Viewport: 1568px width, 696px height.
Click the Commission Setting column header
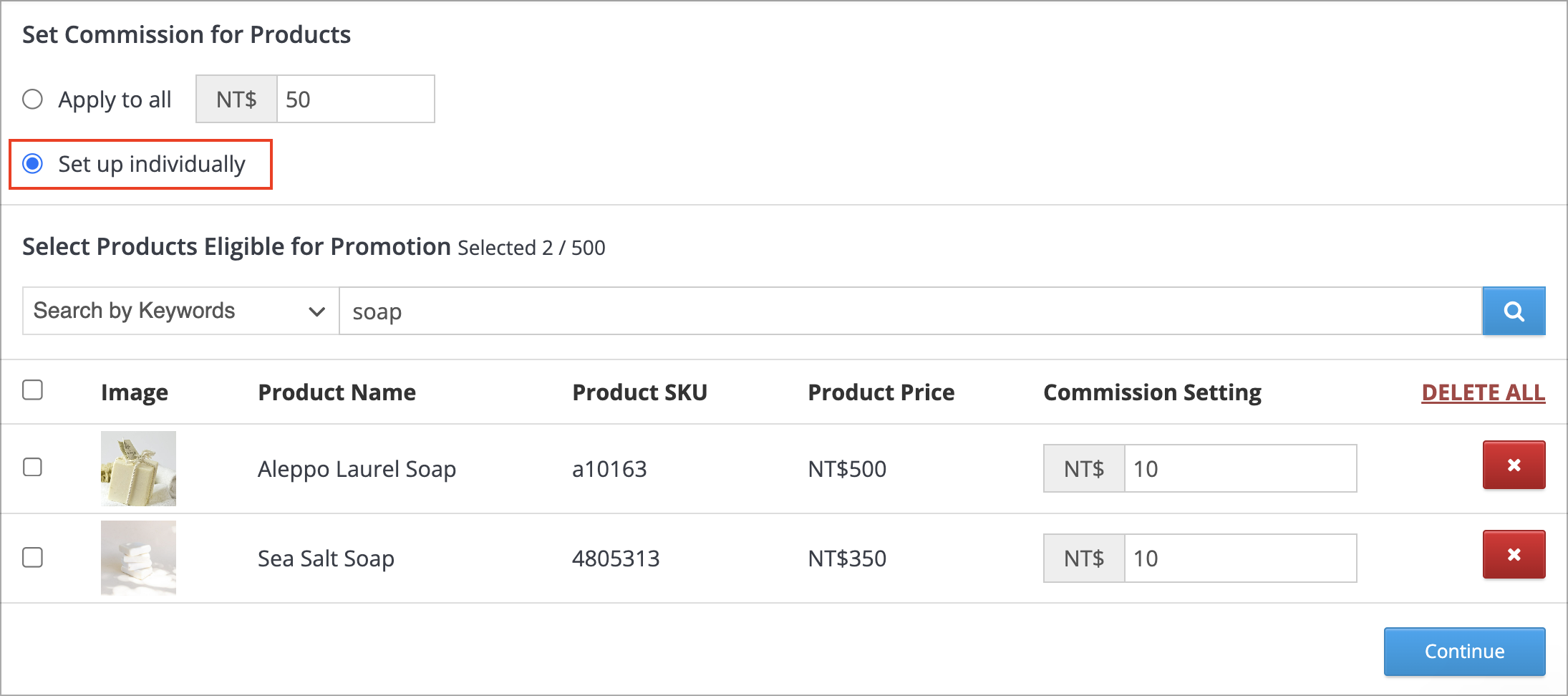point(1152,392)
